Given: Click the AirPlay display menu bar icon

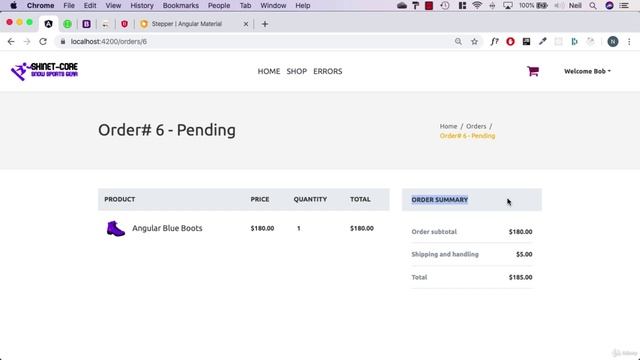Looking at the screenshot, I should 508,5.
